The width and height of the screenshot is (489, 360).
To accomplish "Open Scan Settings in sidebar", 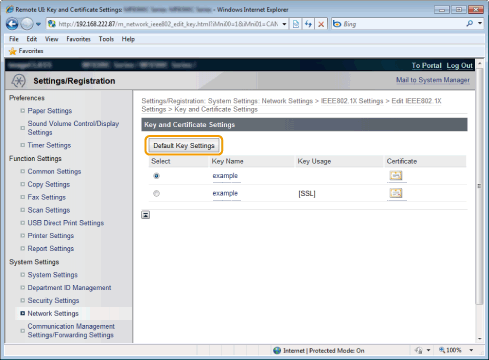I will pos(49,210).
